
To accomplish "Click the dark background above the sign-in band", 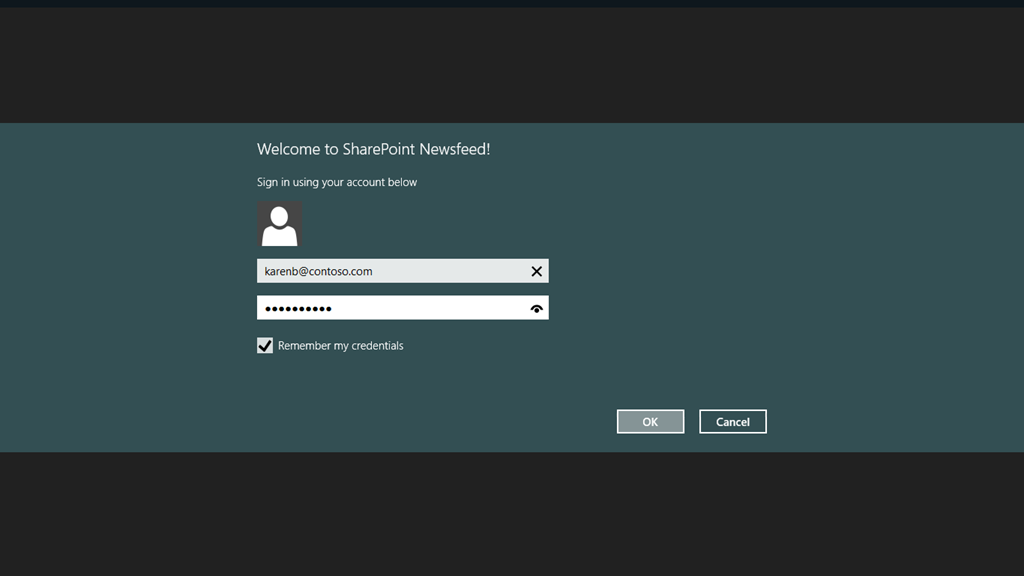I will click(512, 65).
